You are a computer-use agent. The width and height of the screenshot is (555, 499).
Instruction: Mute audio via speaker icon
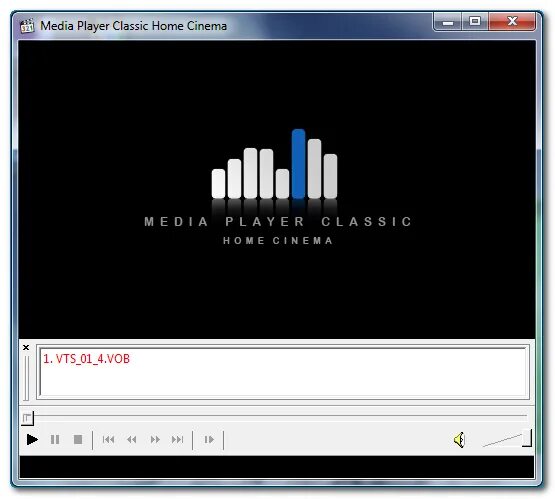pyautogui.click(x=459, y=440)
